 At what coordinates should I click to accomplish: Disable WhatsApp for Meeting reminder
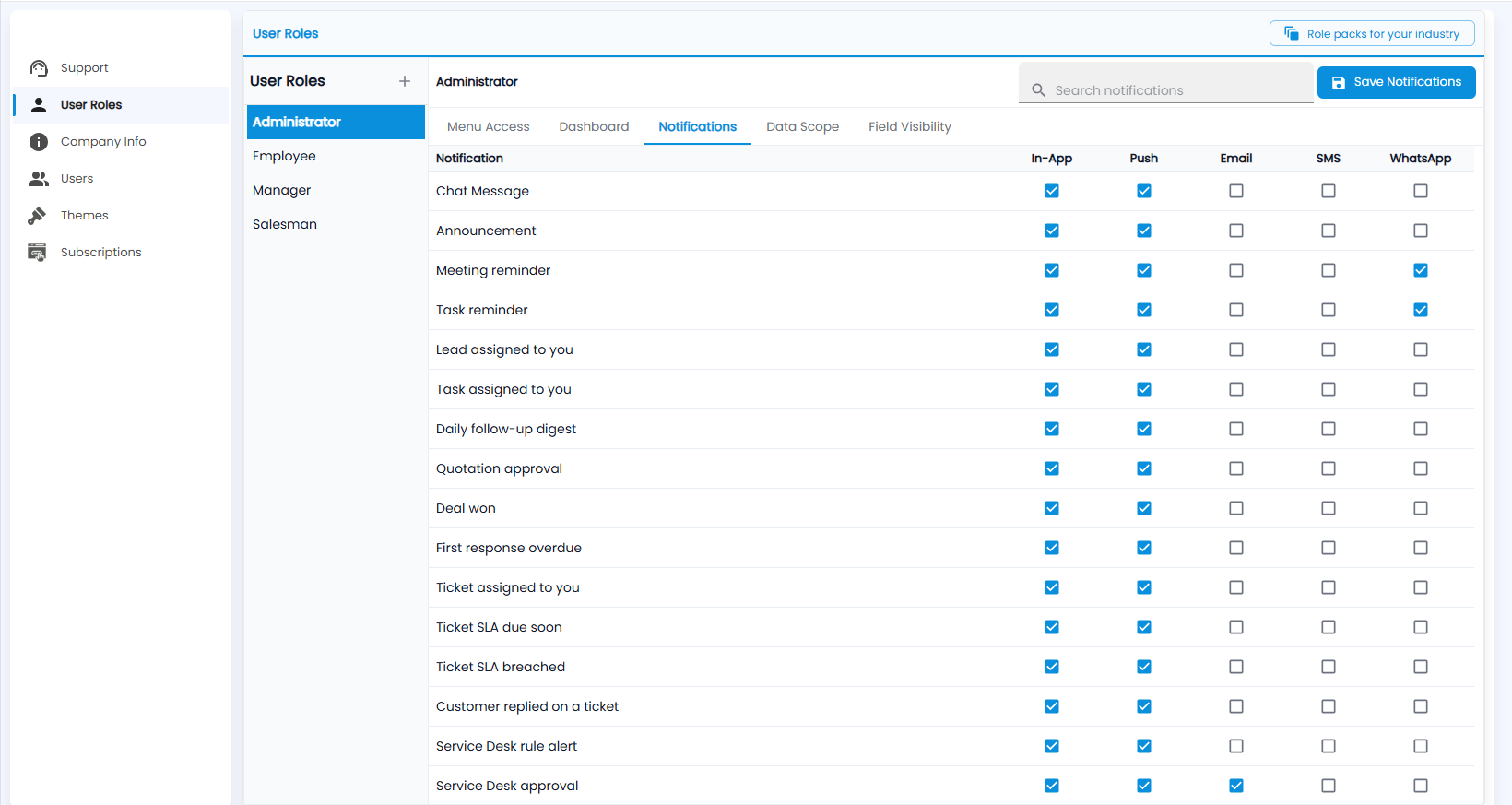(1421, 270)
